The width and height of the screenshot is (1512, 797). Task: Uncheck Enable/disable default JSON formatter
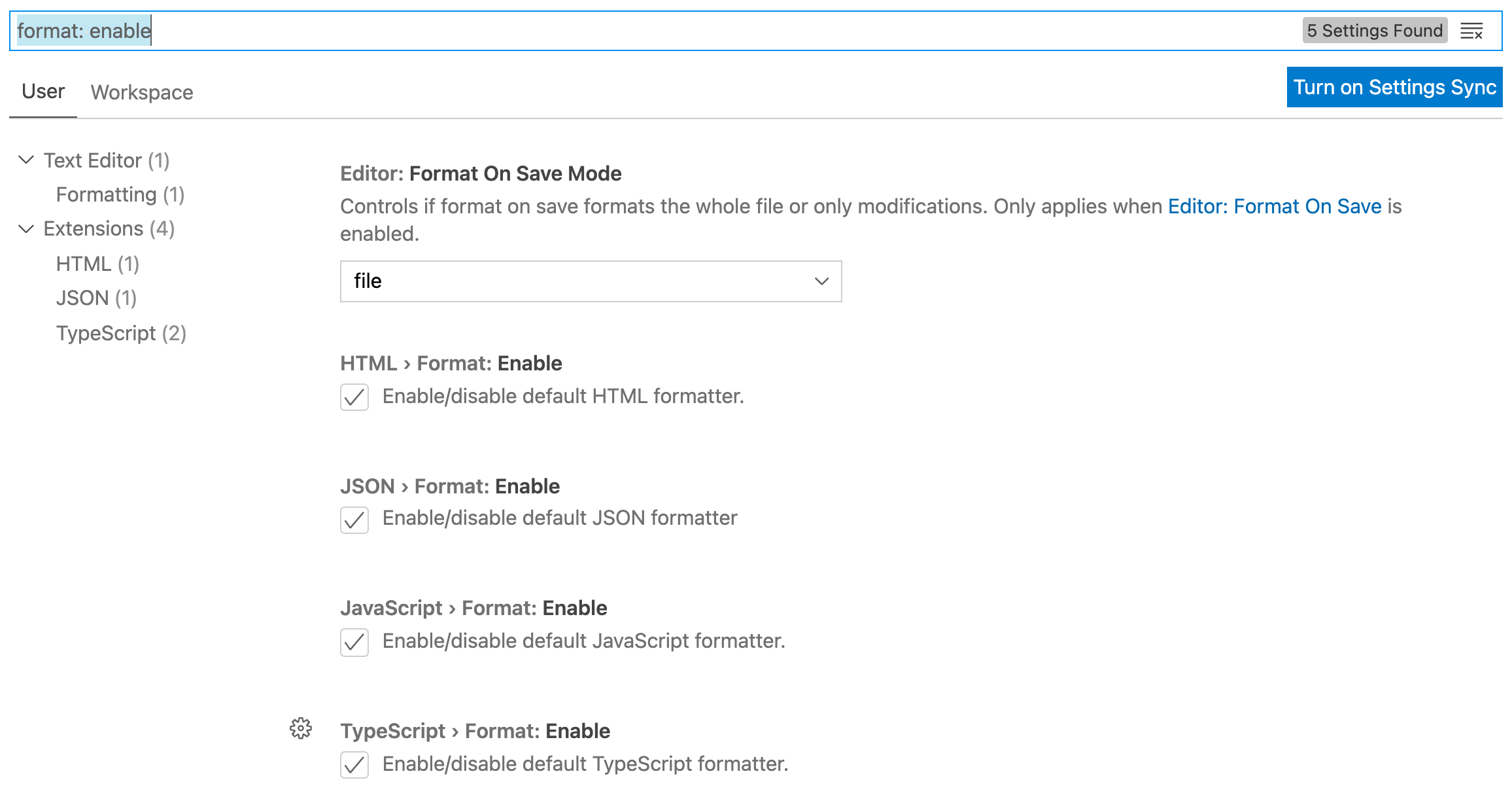(354, 520)
